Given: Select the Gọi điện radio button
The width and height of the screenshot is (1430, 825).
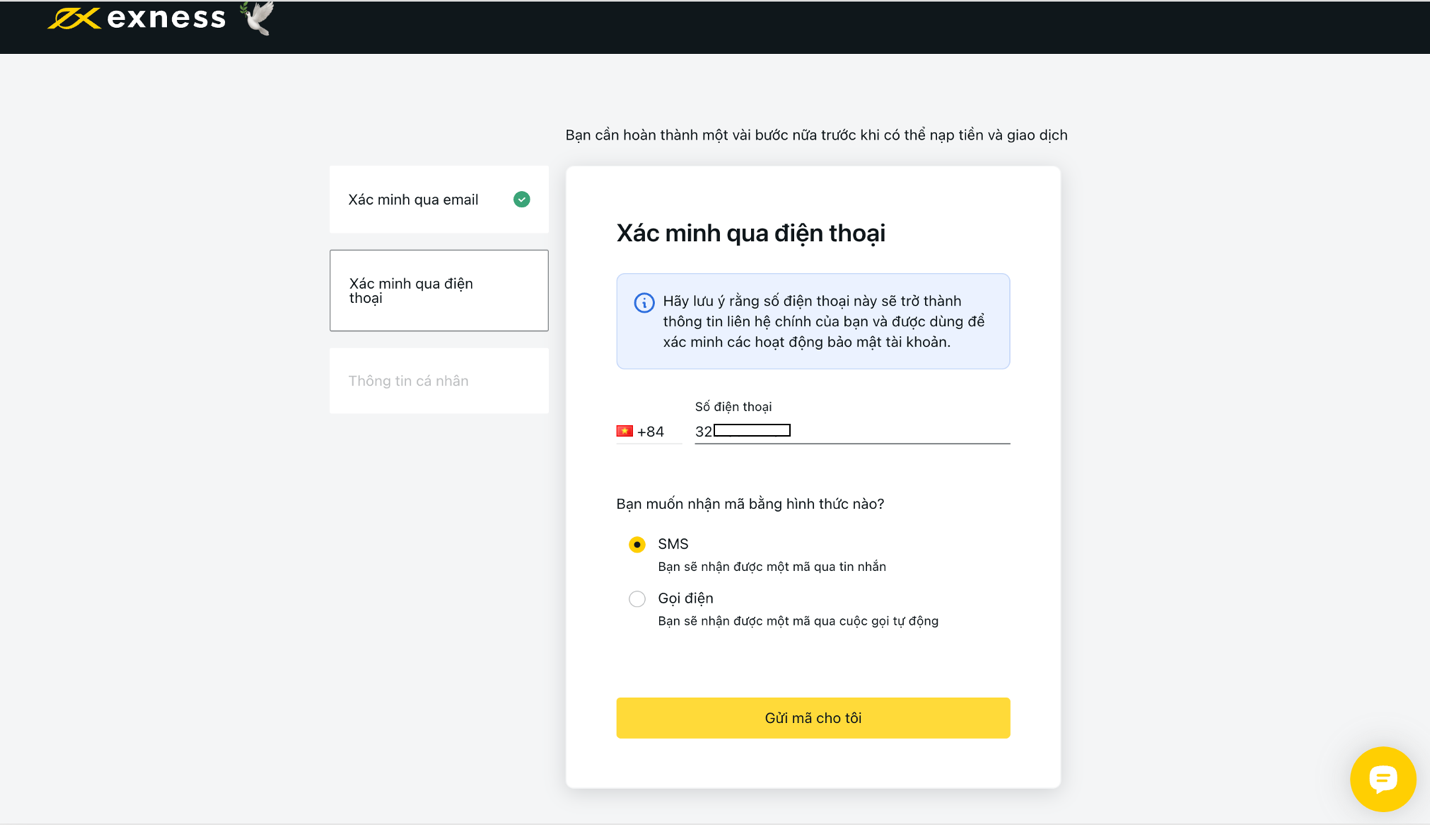Looking at the screenshot, I should [637, 599].
